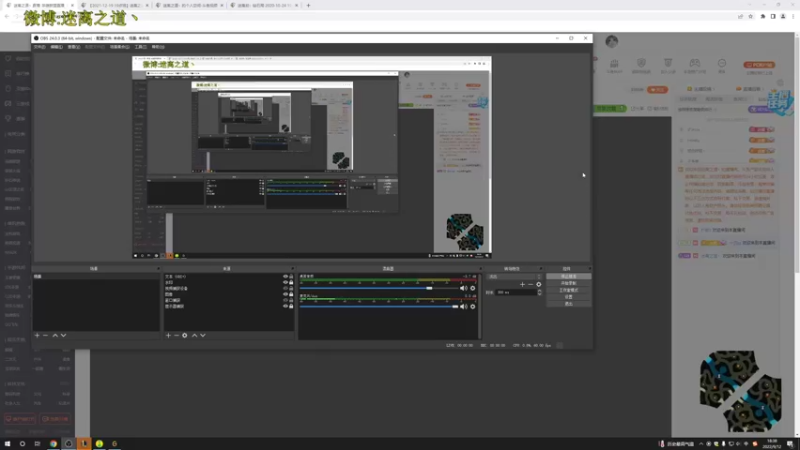Toggle visibility of the second source row
The height and width of the screenshot is (450, 800).
click(286, 282)
